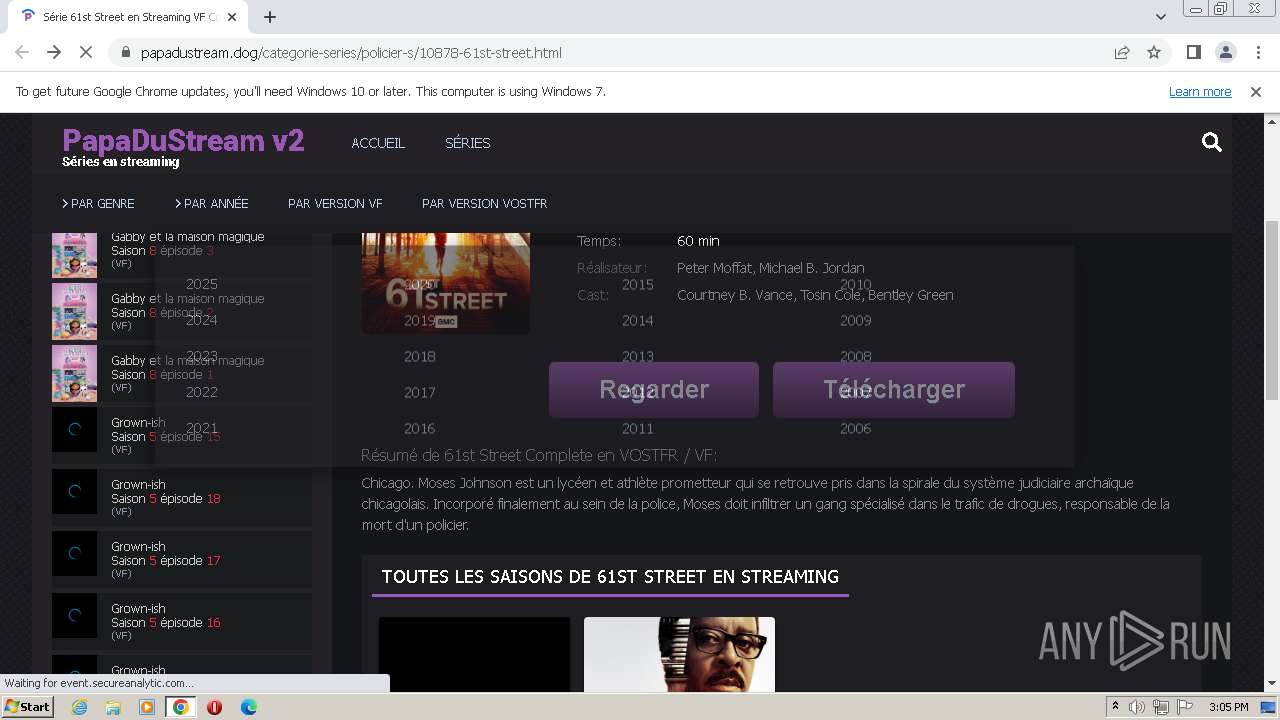Pick year 2022 from the year list
Screen dimensions: 1280x720
click(x=202, y=392)
